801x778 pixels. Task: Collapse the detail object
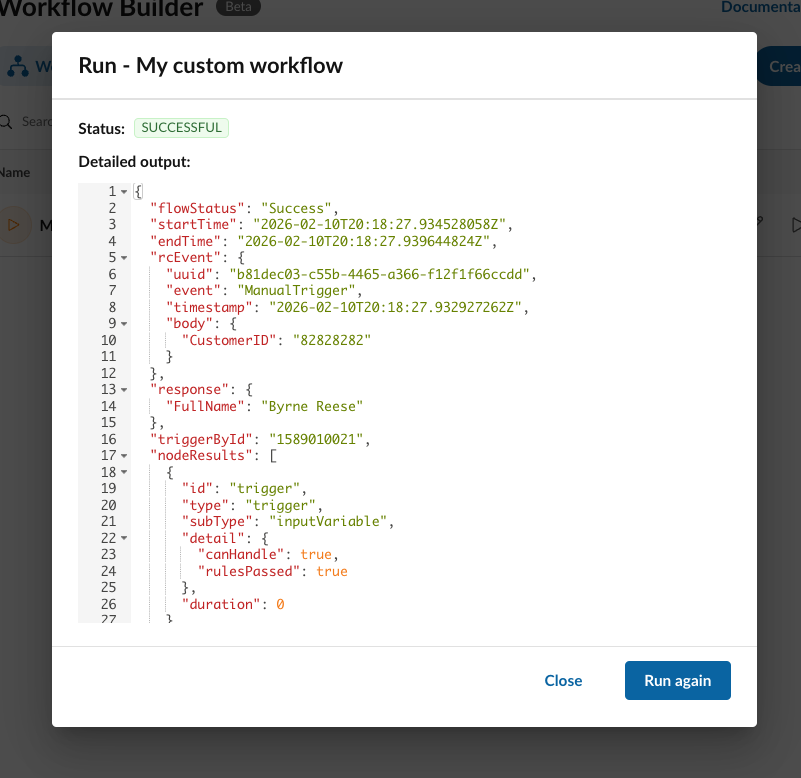[x=123, y=538]
